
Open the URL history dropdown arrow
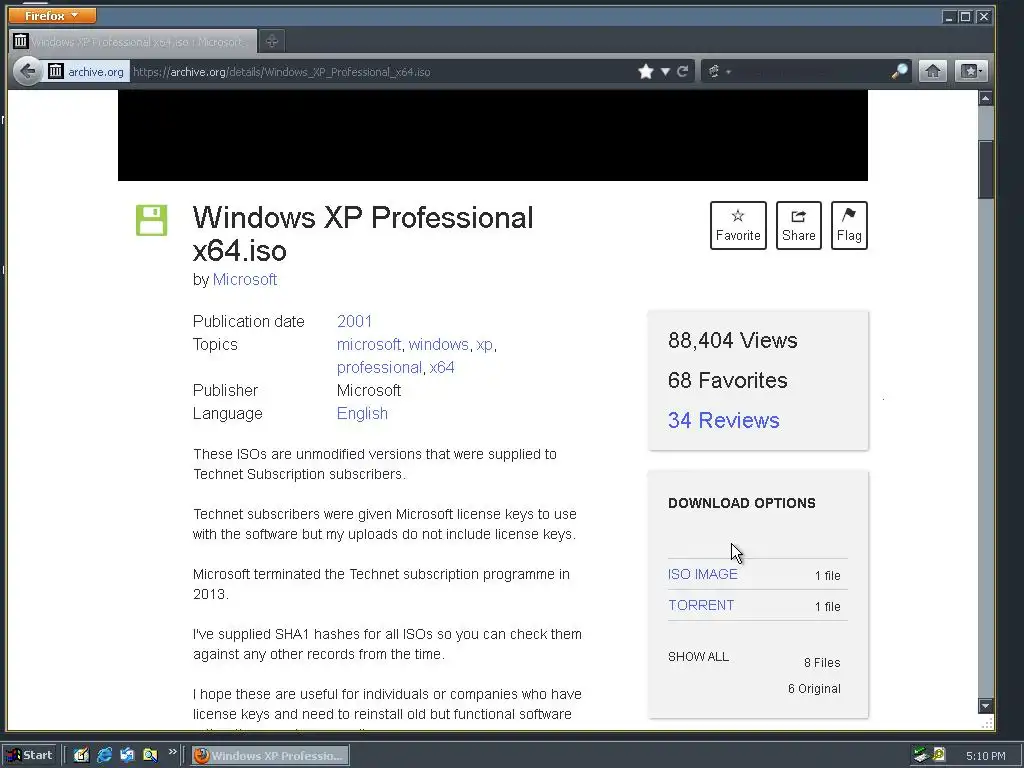click(x=665, y=72)
